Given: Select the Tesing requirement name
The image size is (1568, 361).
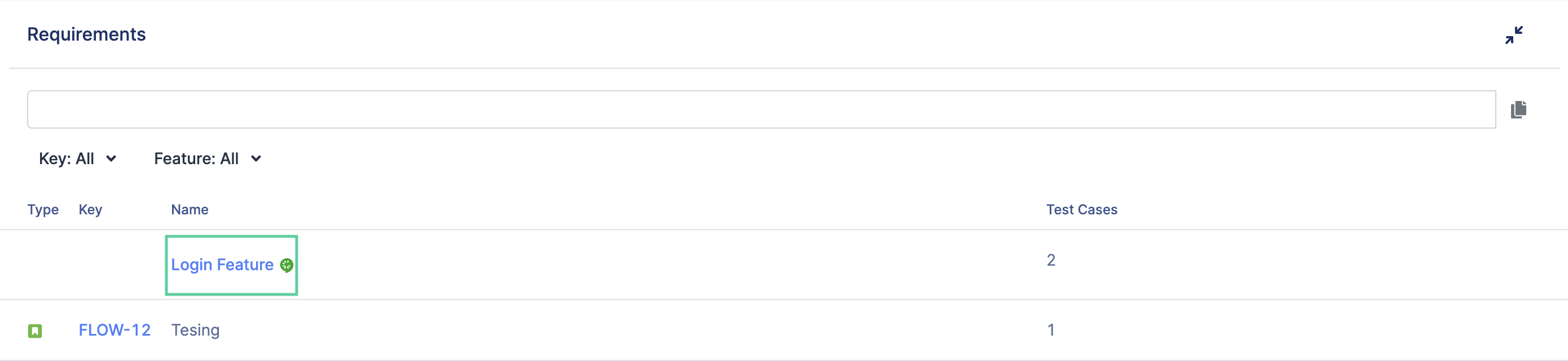Looking at the screenshot, I should coord(195,330).
